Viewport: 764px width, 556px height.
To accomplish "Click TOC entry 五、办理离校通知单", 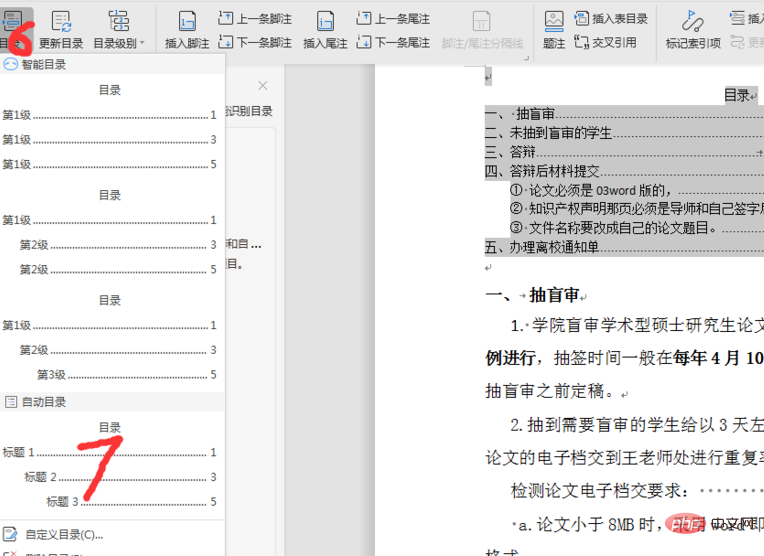I will [624, 247].
